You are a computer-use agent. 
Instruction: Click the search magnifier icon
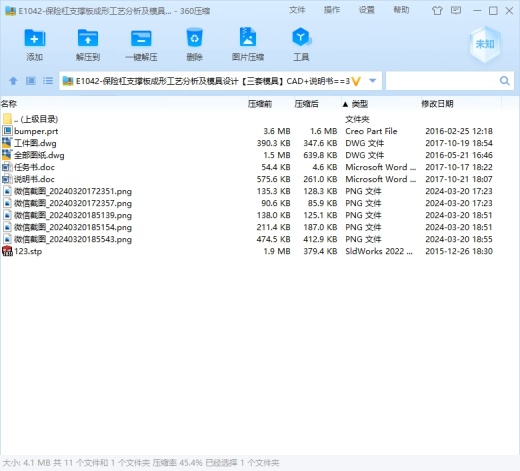pyautogui.click(x=505, y=81)
